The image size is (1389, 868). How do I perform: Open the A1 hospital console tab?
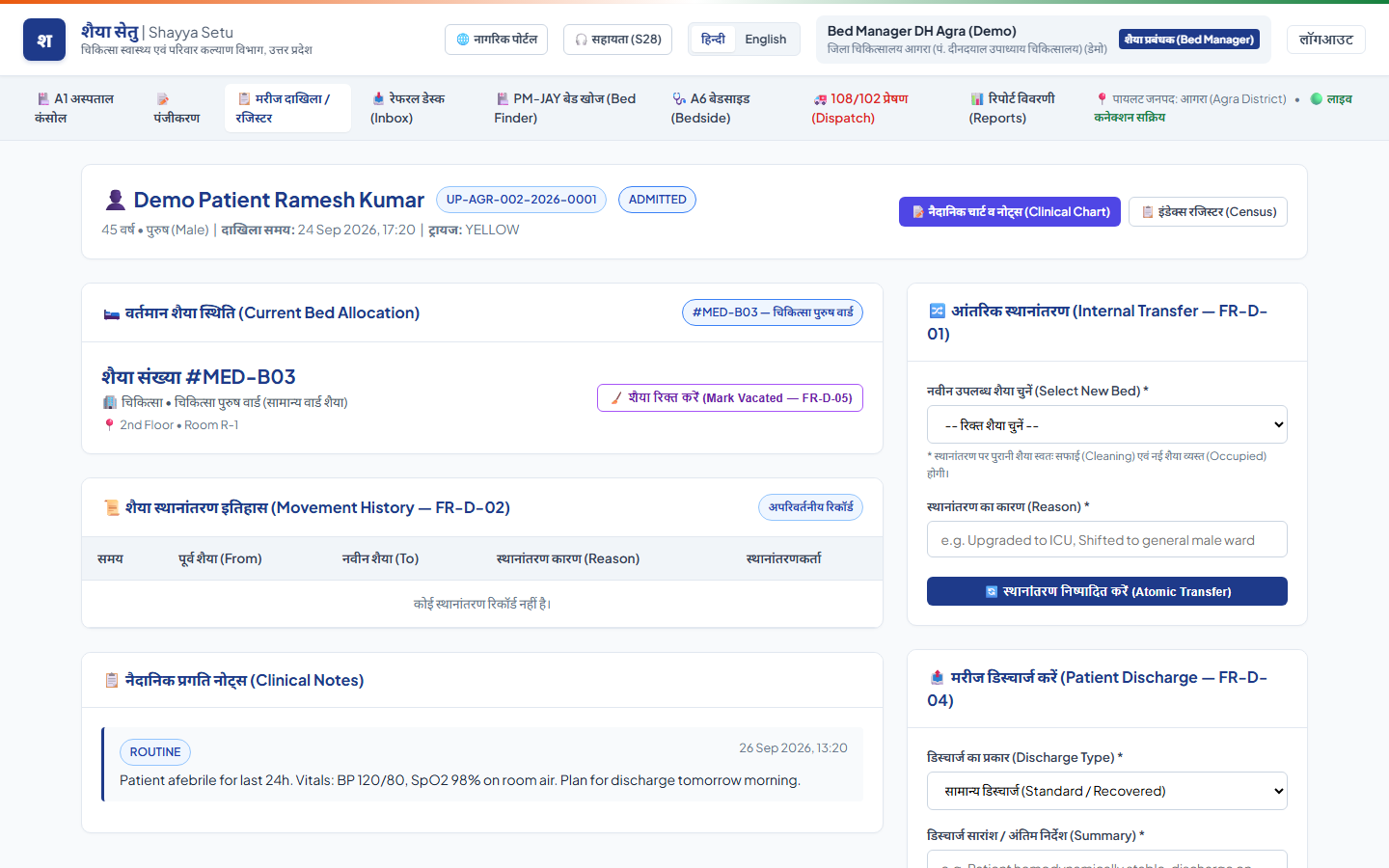[x=75, y=108]
